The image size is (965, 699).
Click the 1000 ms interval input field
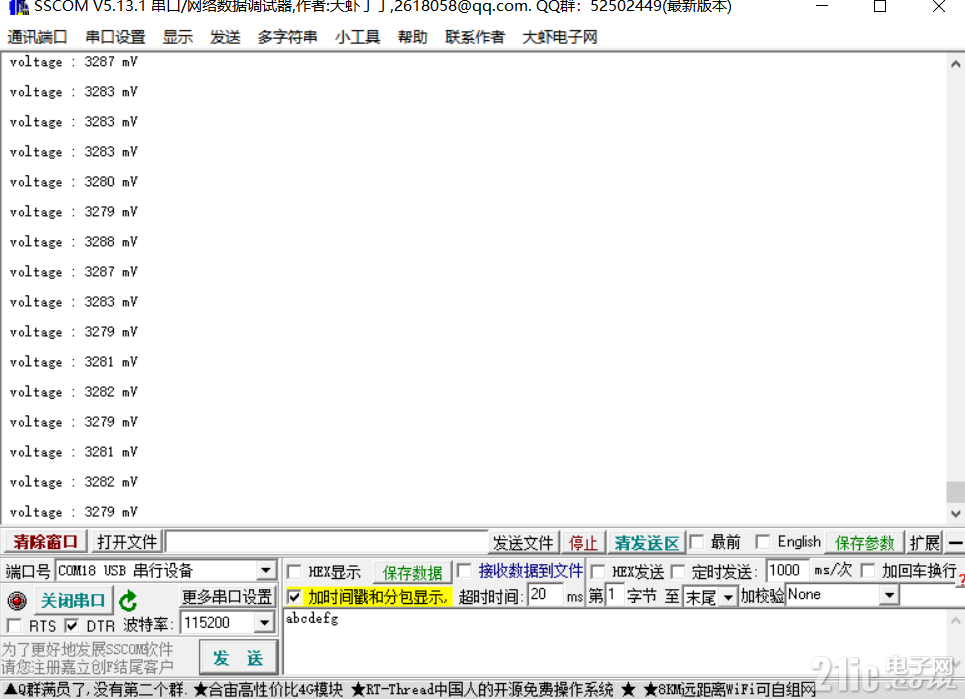coord(787,570)
